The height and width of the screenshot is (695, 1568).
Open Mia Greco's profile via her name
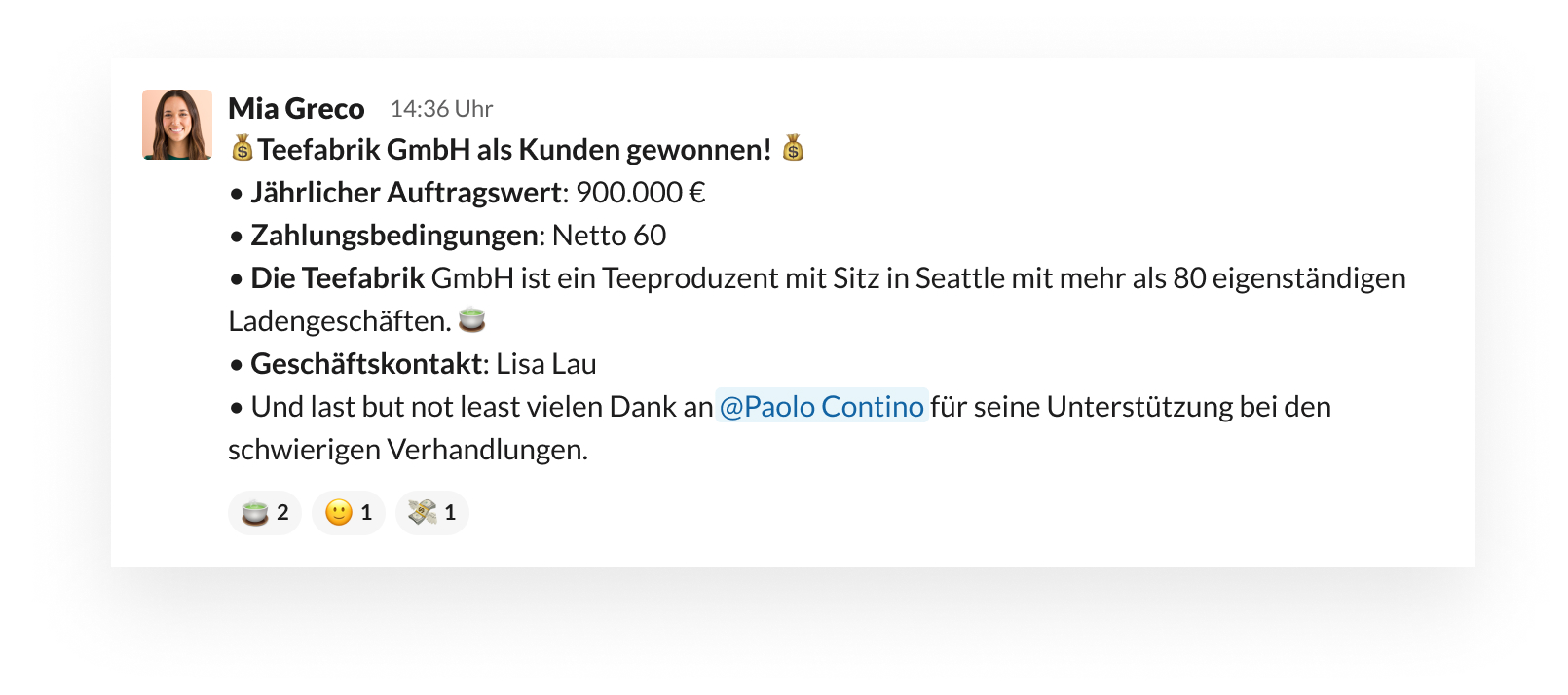pyautogui.click(x=296, y=108)
